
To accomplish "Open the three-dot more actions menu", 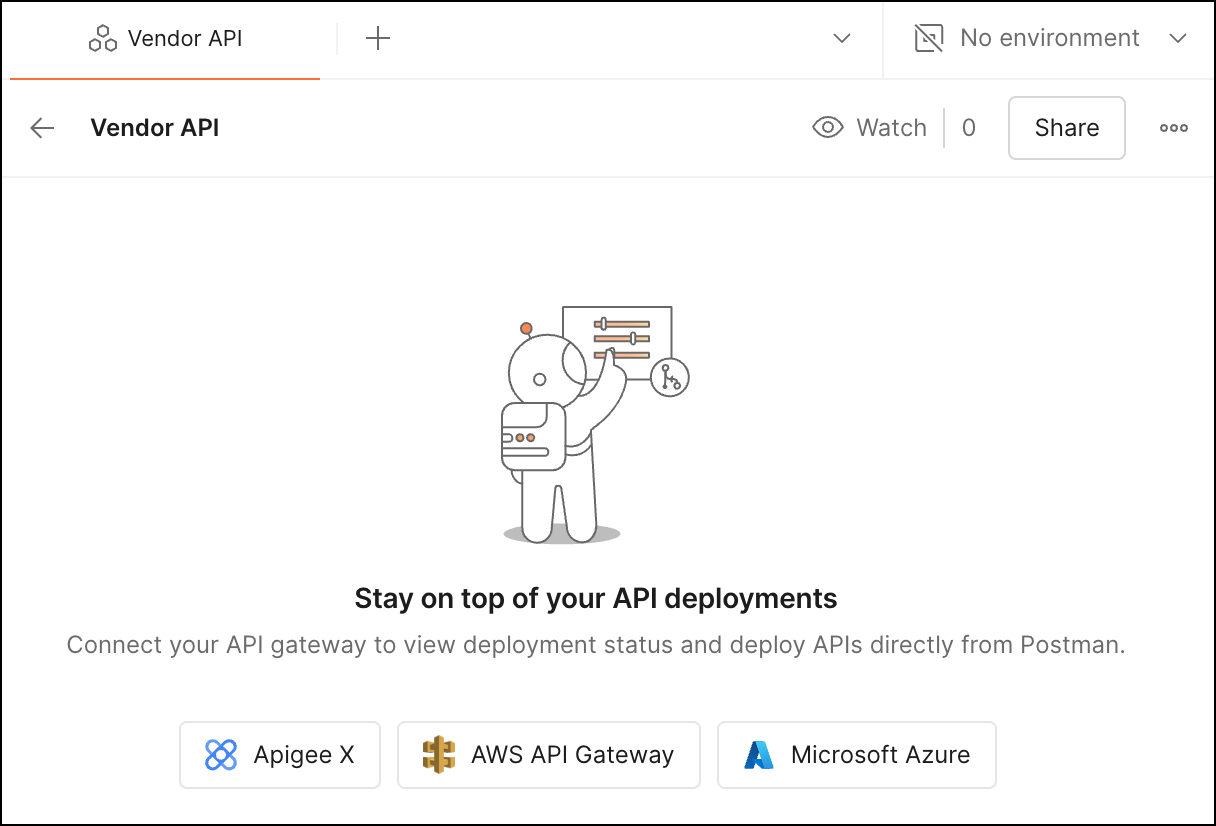I will (1174, 128).
